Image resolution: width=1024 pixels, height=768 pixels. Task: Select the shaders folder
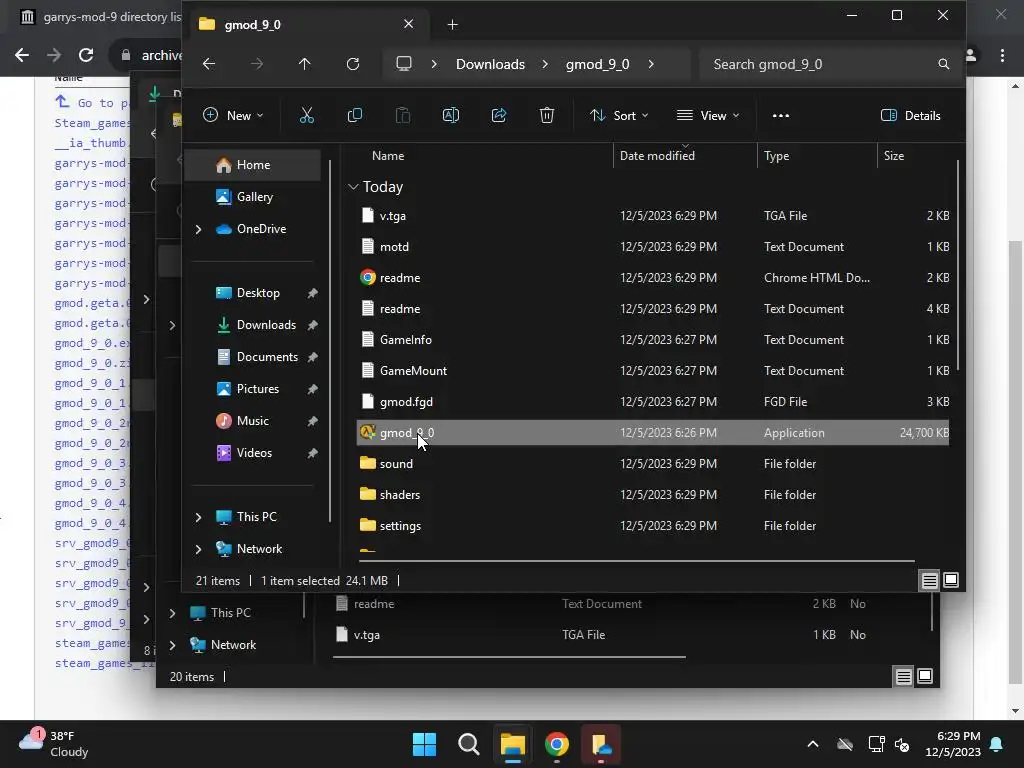pos(653,494)
